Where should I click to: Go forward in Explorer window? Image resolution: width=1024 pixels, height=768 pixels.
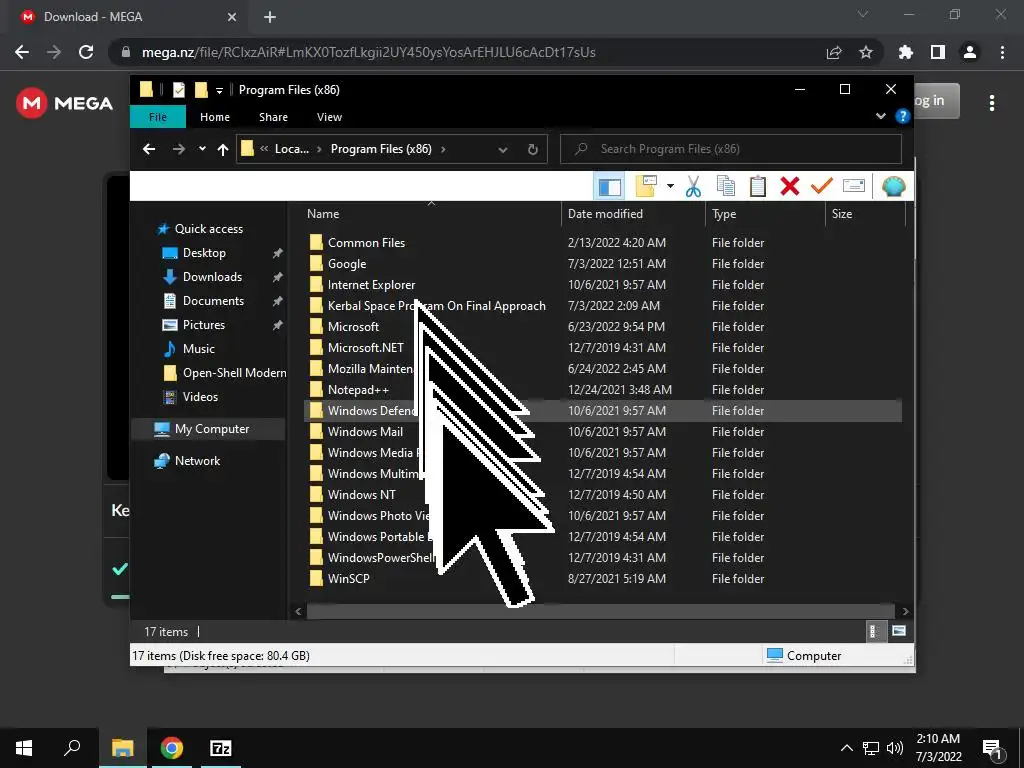point(178,149)
